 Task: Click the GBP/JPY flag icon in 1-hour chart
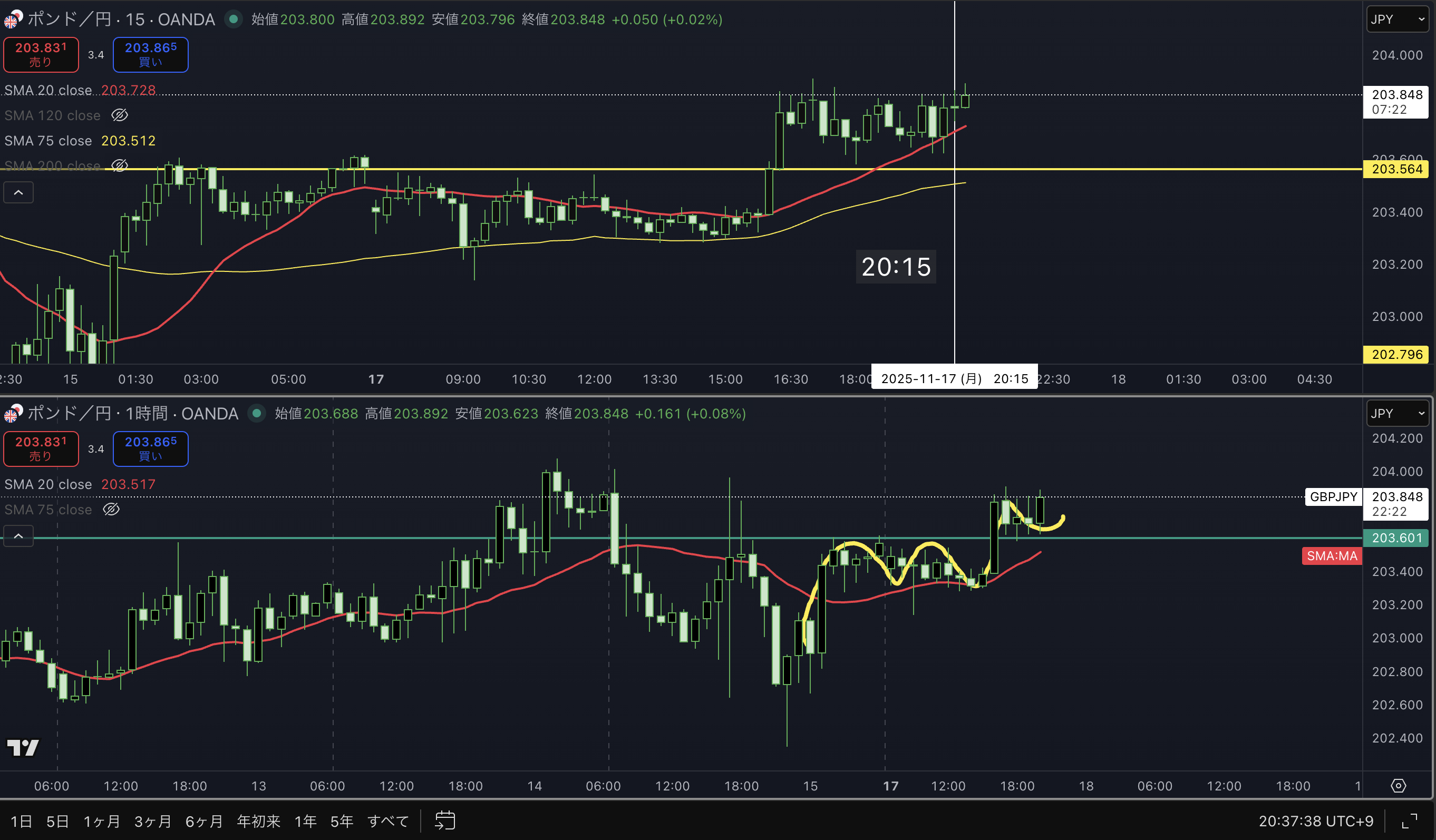13,414
